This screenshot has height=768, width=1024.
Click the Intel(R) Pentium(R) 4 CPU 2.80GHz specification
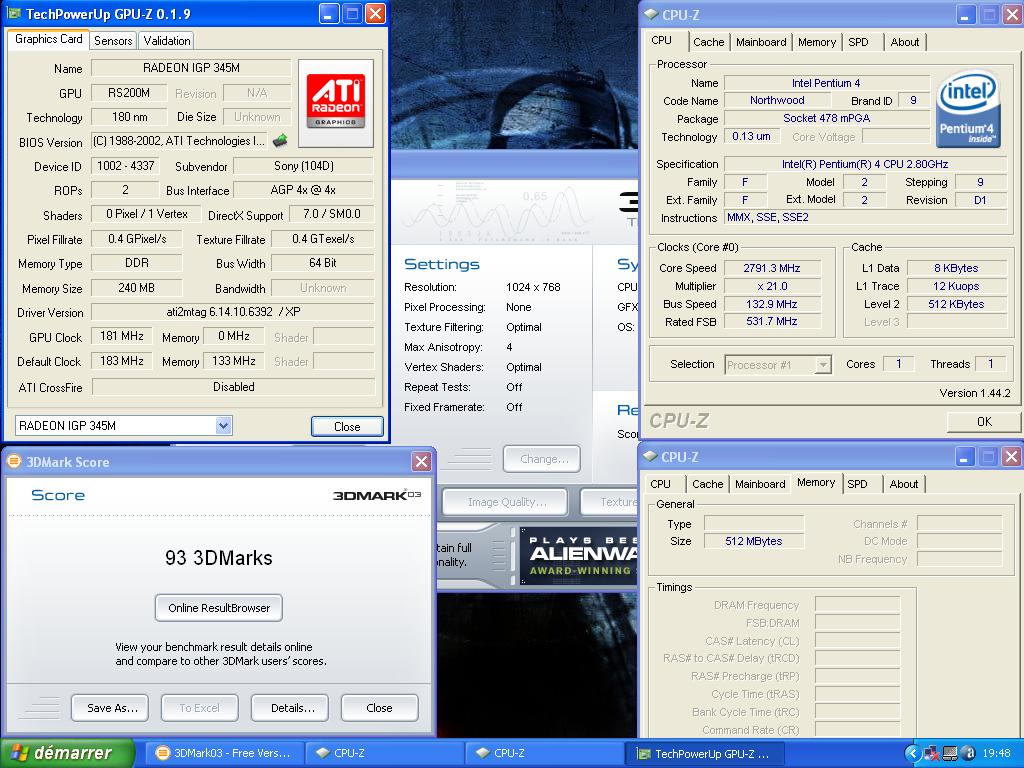click(865, 164)
